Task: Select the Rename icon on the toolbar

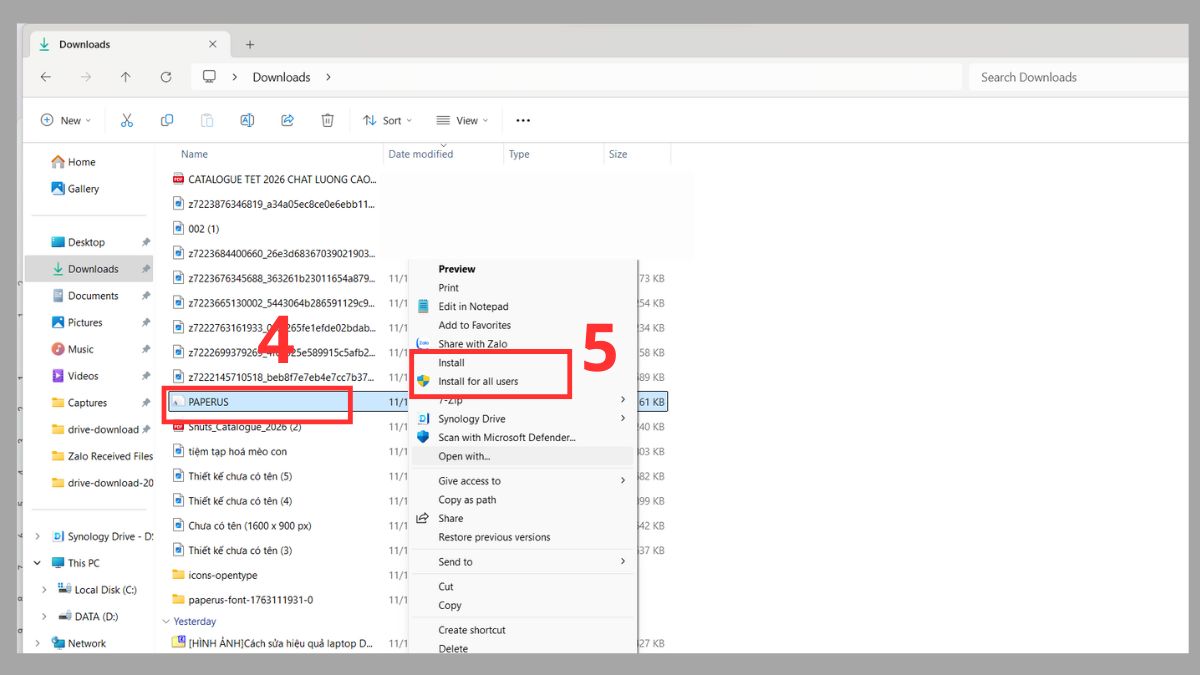Action: 247,119
